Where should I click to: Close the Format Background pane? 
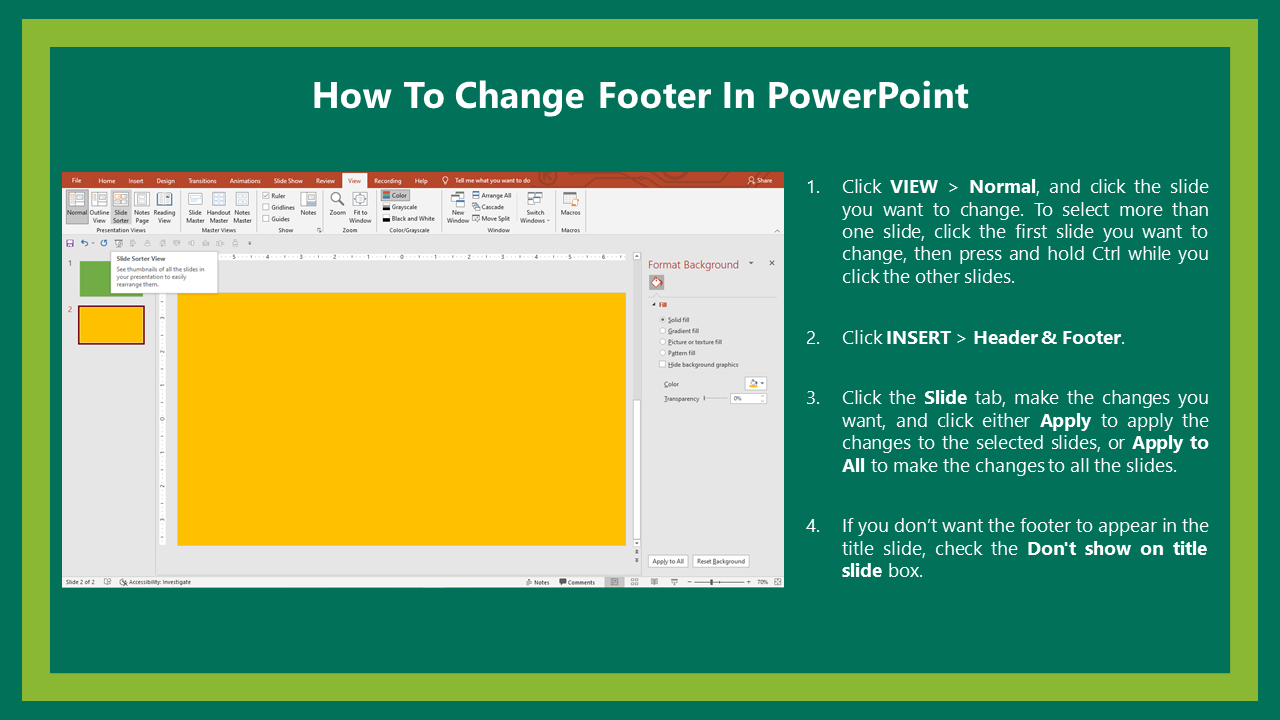771,263
